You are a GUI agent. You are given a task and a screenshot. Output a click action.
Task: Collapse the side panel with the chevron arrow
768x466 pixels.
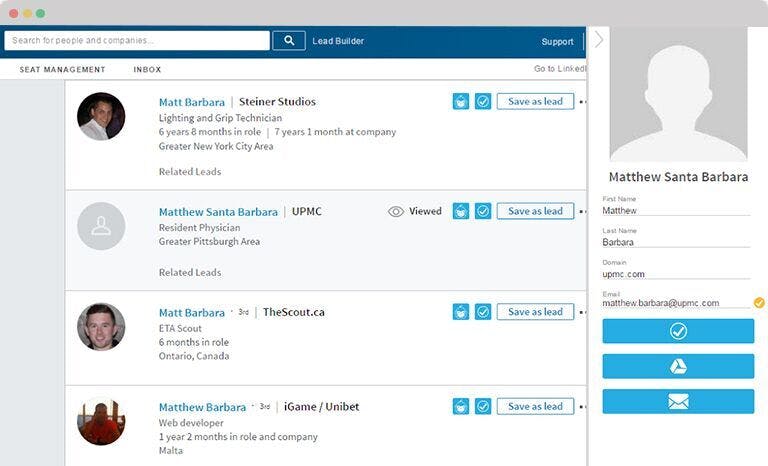[x=599, y=39]
